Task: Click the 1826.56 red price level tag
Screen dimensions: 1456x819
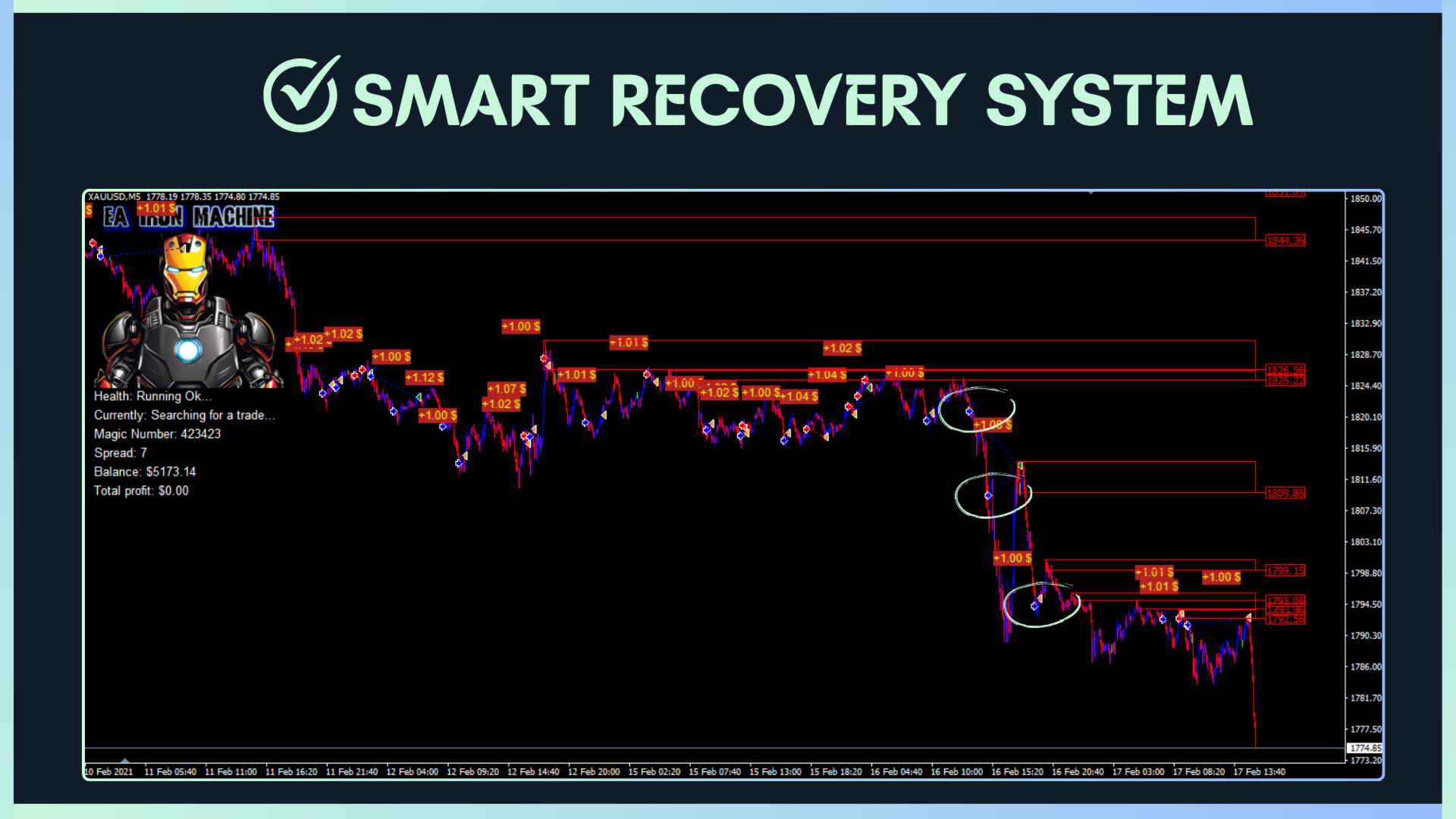Action: (1285, 370)
